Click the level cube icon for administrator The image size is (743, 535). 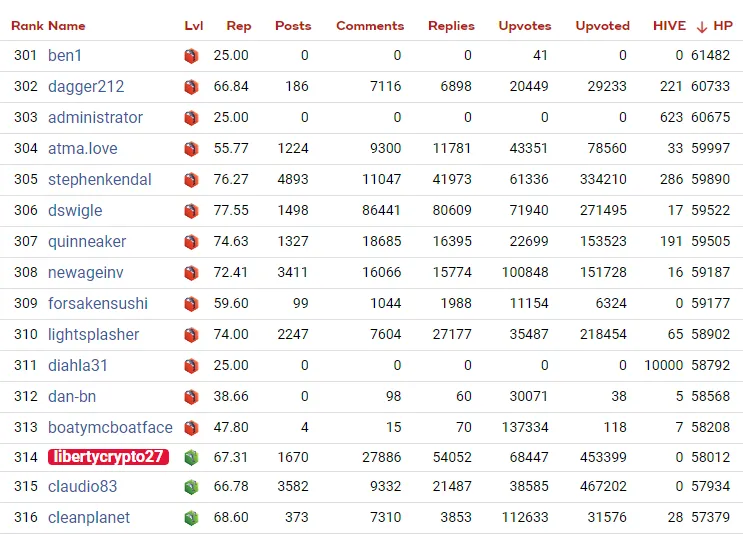coord(191,118)
